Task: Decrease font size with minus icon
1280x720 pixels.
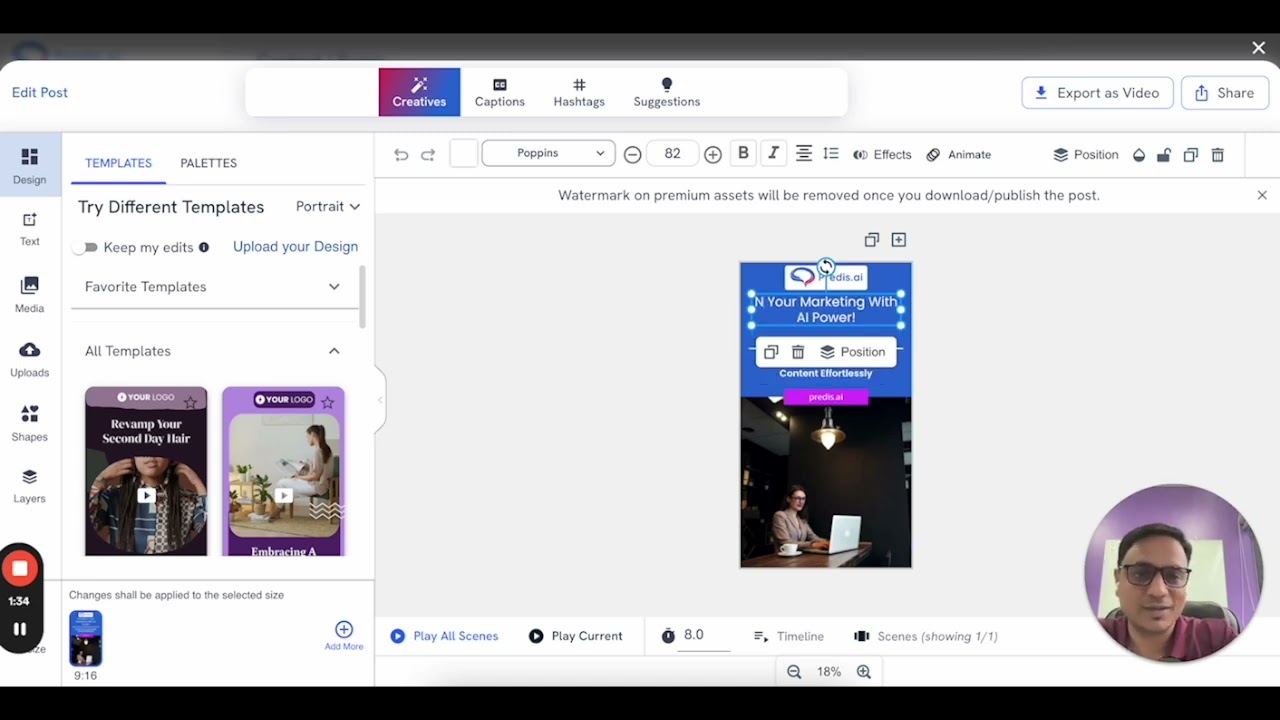Action: pyautogui.click(x=632, y=154)
